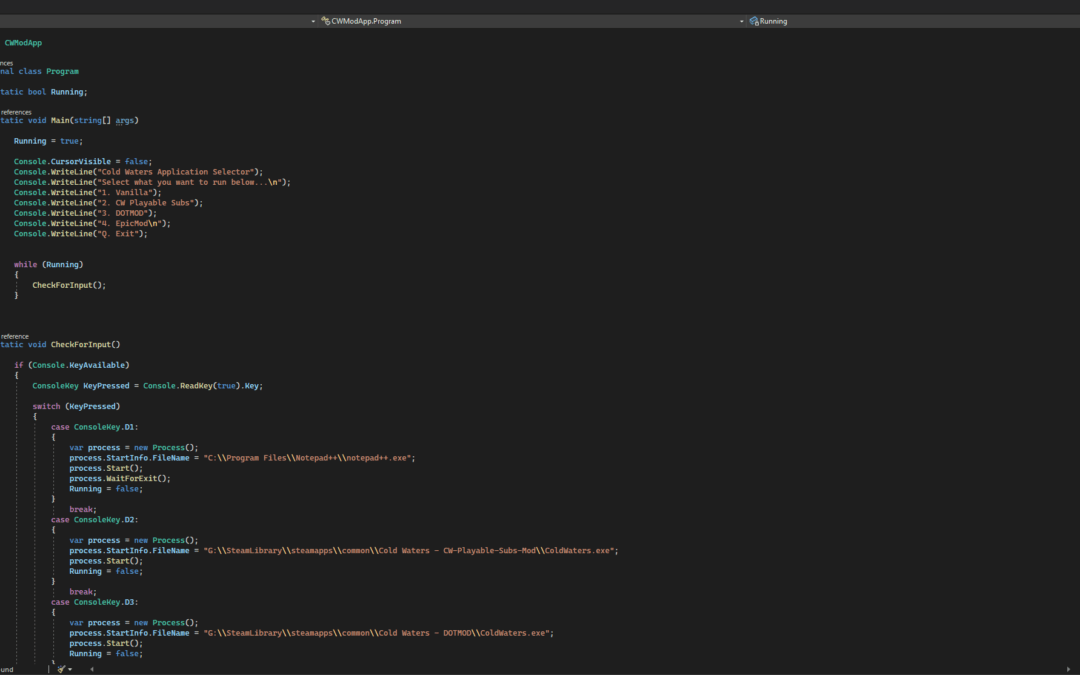Click the class icon beside CWModApp.Program

click(325, 21)
